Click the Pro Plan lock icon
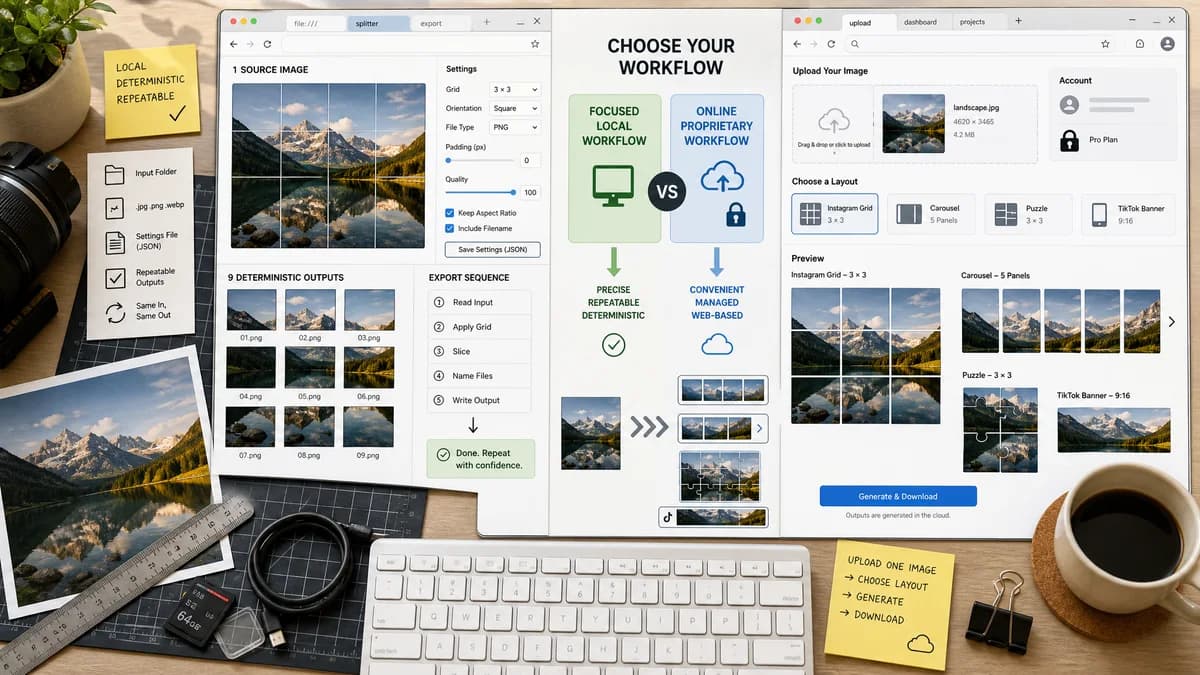 click(x=1069, y=139)
